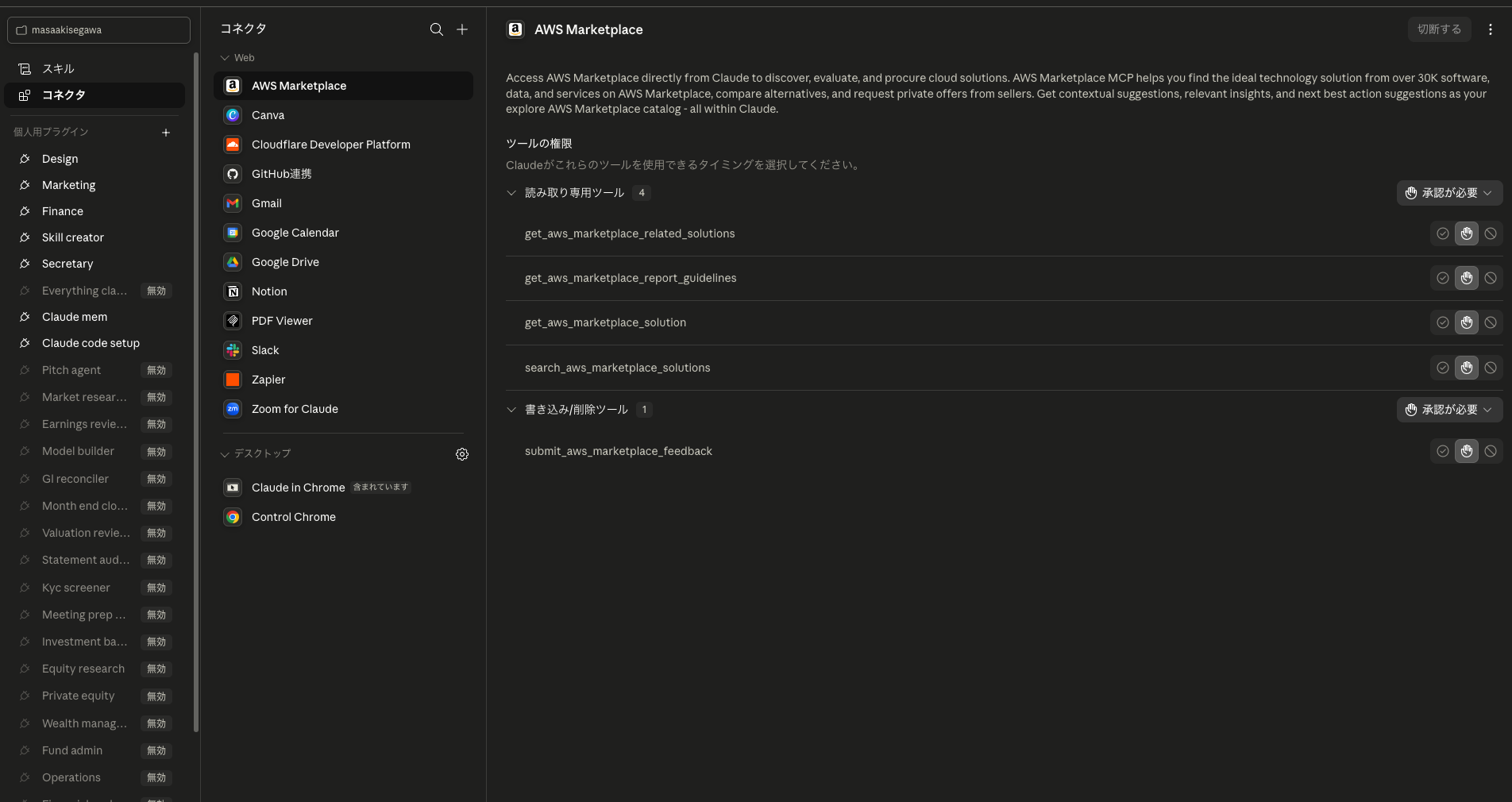Open 承認が必要 dropdown for write/delete tools
This screenshot has height=802, width=1512.
tap(1449, 410)
